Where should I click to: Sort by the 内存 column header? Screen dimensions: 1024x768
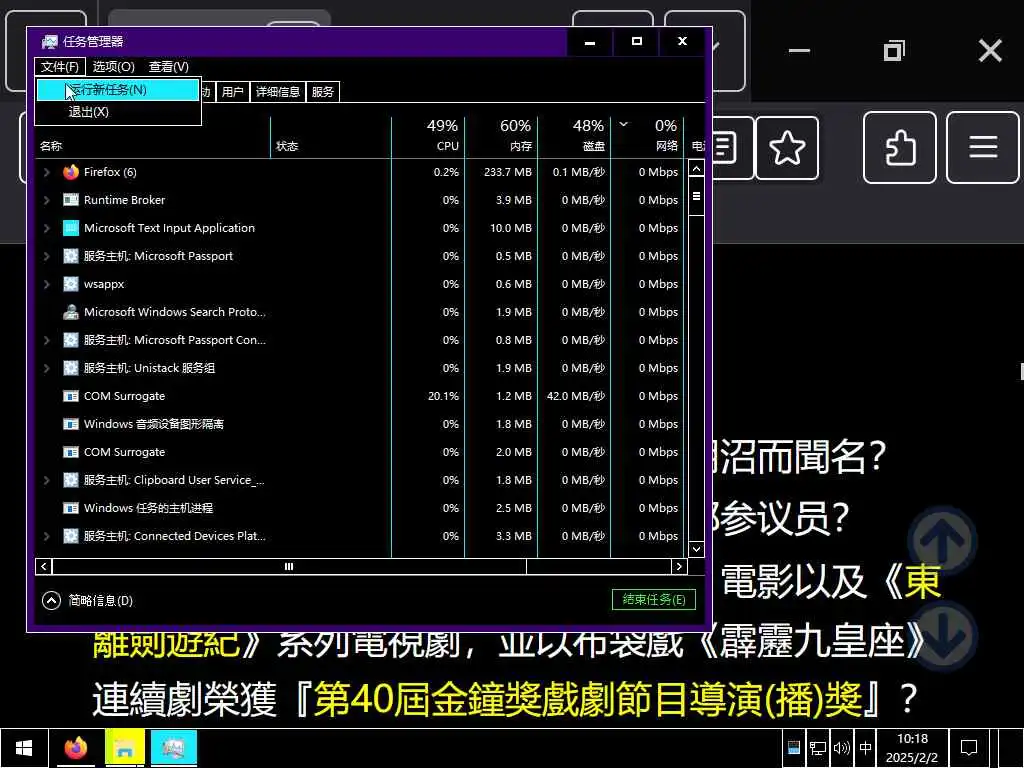pyautogui.click(x=502, y=136)
